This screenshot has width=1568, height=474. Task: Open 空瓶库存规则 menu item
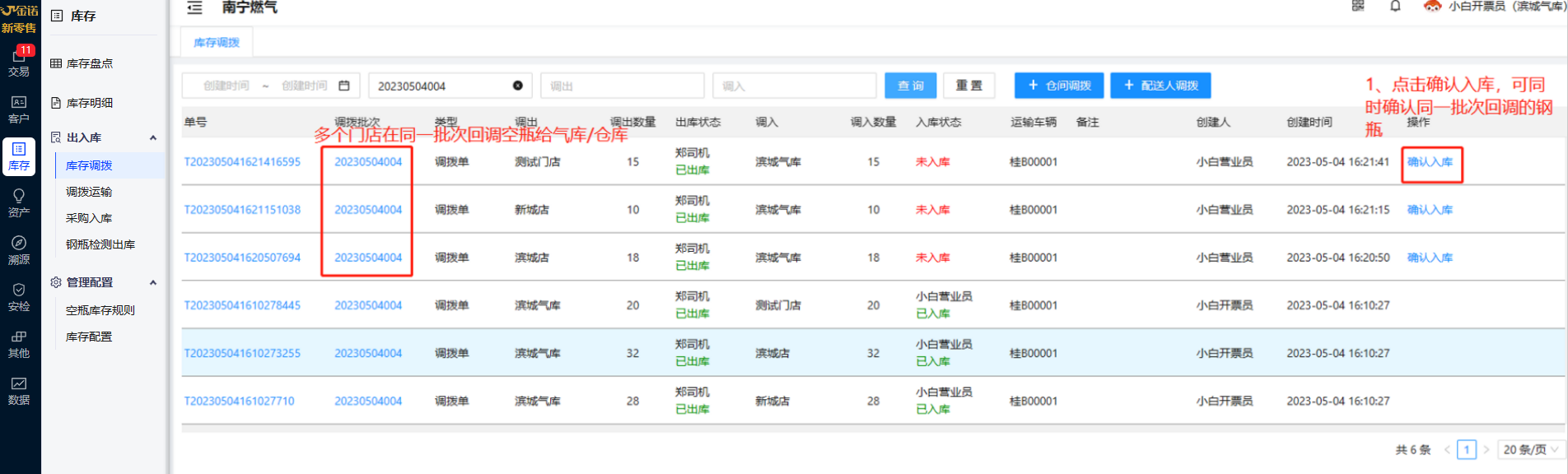(x=100, y=310)
